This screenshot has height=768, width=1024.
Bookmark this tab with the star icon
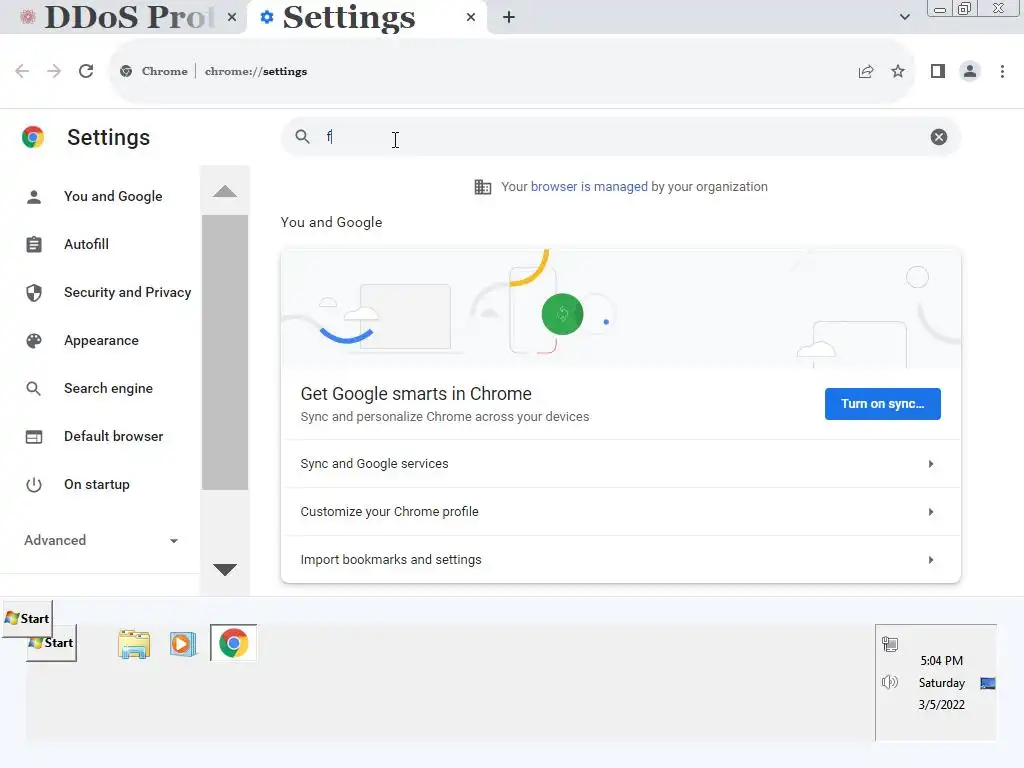[898, 71]
